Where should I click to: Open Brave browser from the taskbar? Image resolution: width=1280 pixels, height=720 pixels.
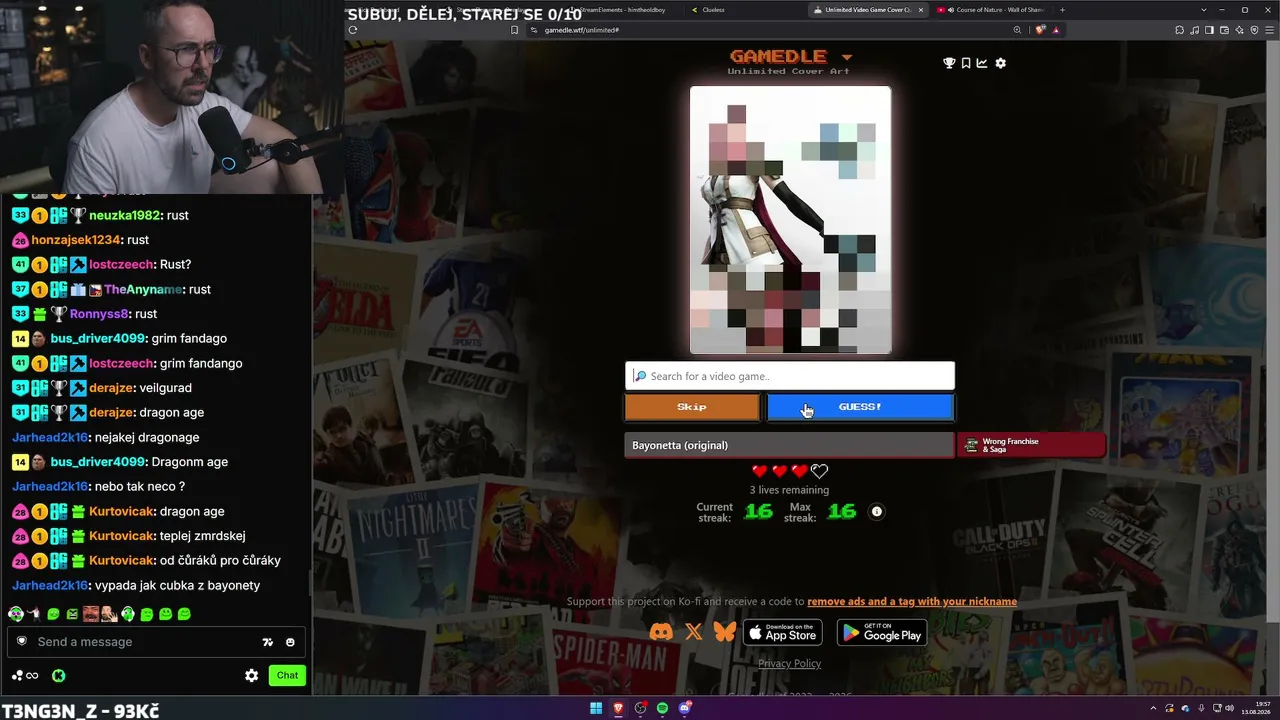(618, 709)
